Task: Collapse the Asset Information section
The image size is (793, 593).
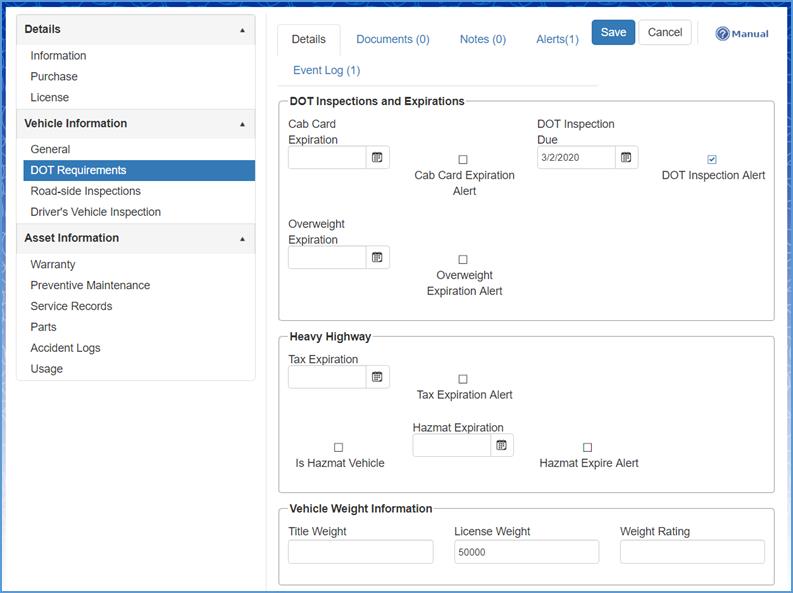Action: [x=242, y=239]
